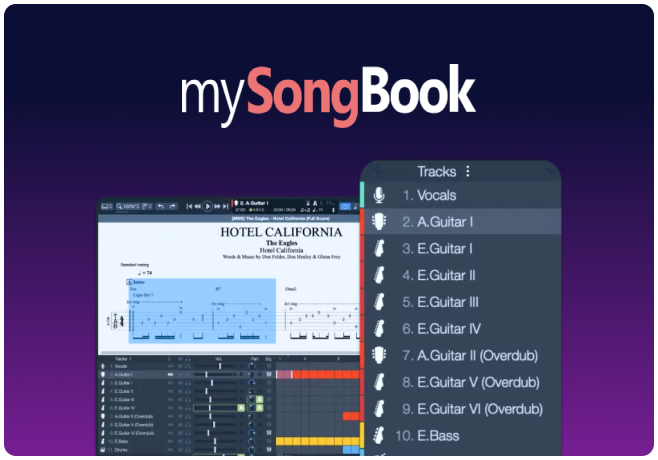
Task: Toggle visibility eye for A.Guitar I track
Action: pyautogui.click(x=170, y=375)
